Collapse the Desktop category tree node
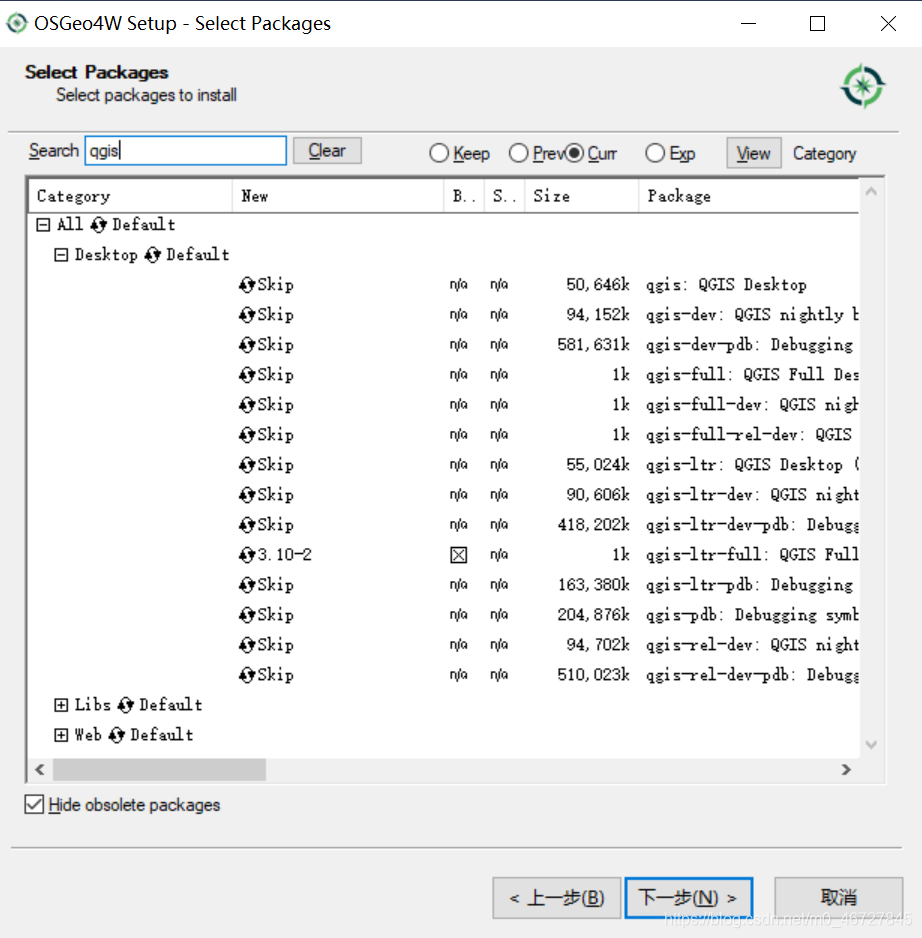 point(61,255)
